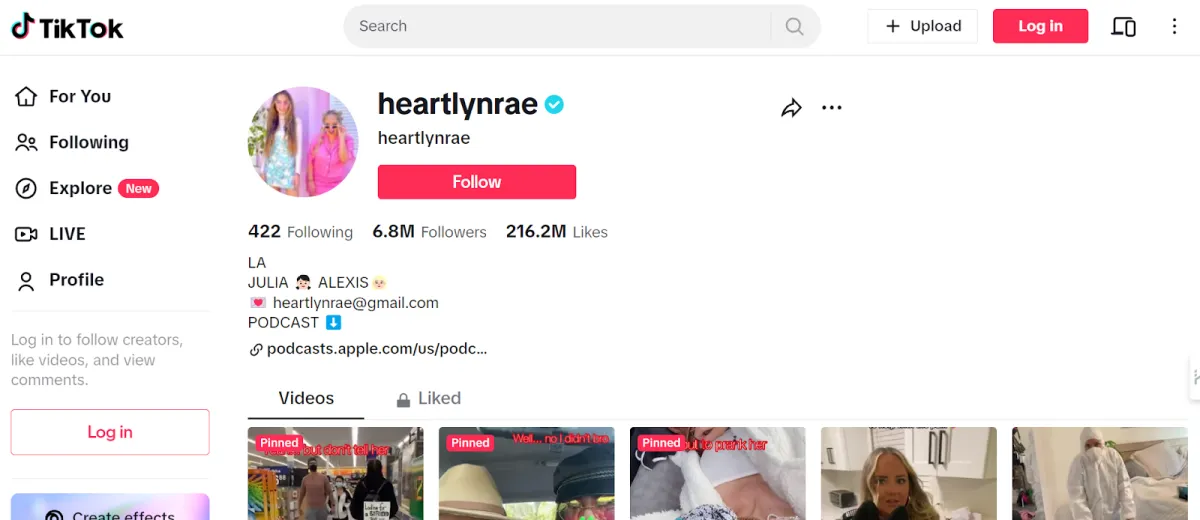Follow heartlynrae
1200x520 pixels.
pyautogui.click(x=477, y=182)
